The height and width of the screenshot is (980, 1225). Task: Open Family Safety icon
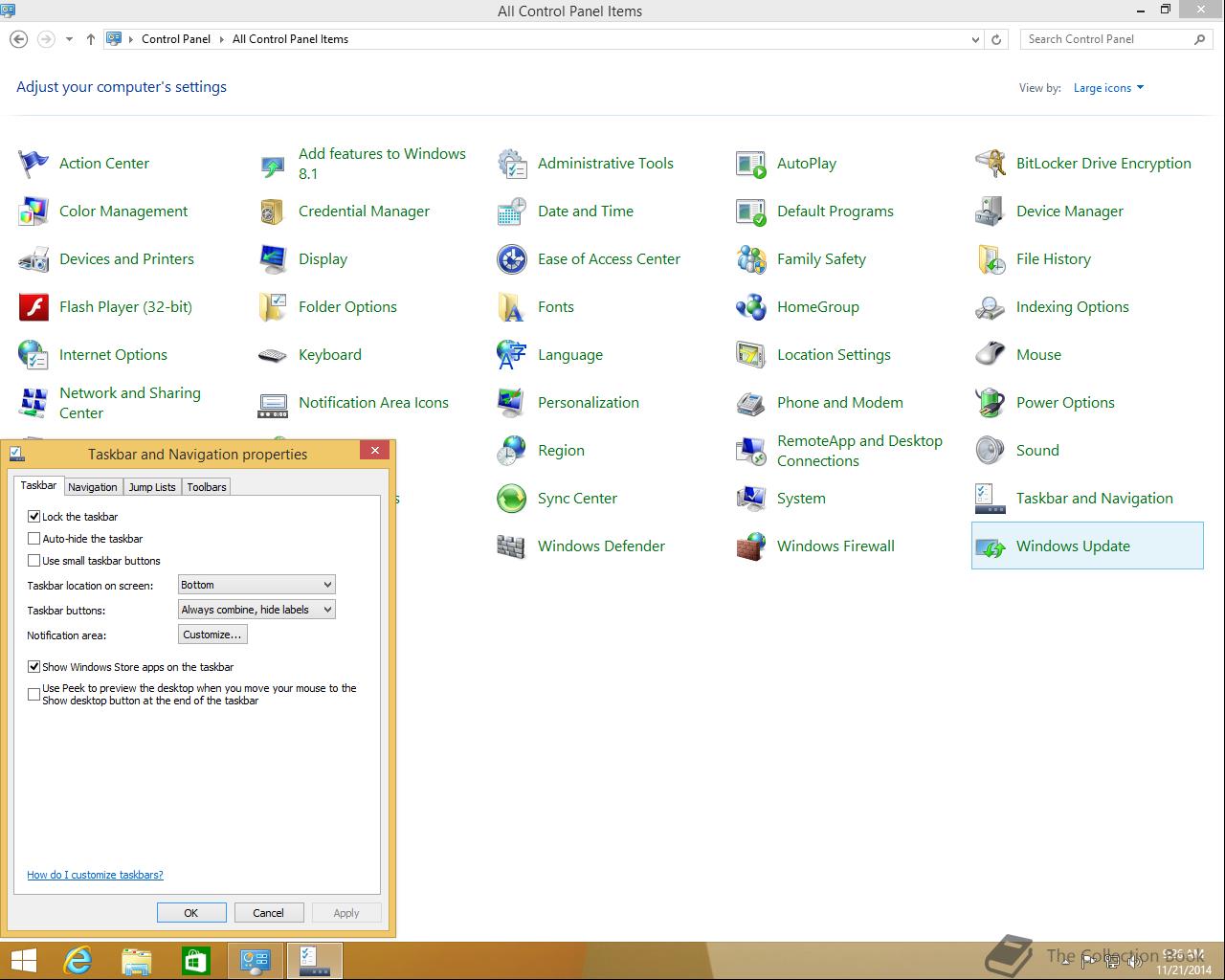pyautogui.click(x=751, y=259)
